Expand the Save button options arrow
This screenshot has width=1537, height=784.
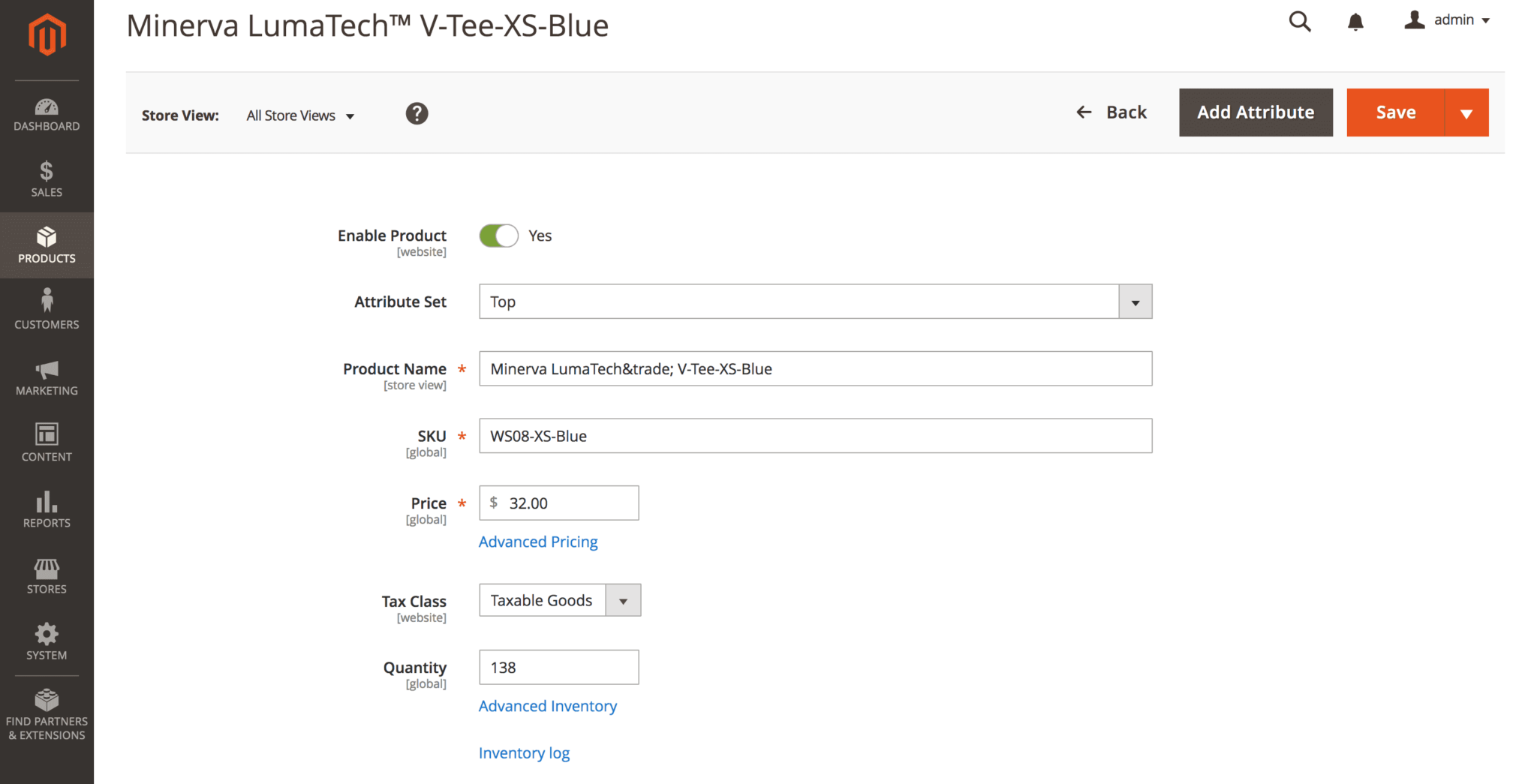click(x=1466, y=113)
